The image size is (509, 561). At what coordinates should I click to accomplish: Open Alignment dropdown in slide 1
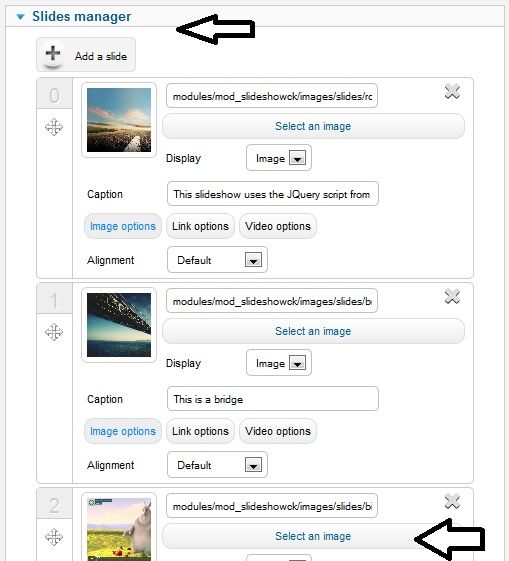217,465
